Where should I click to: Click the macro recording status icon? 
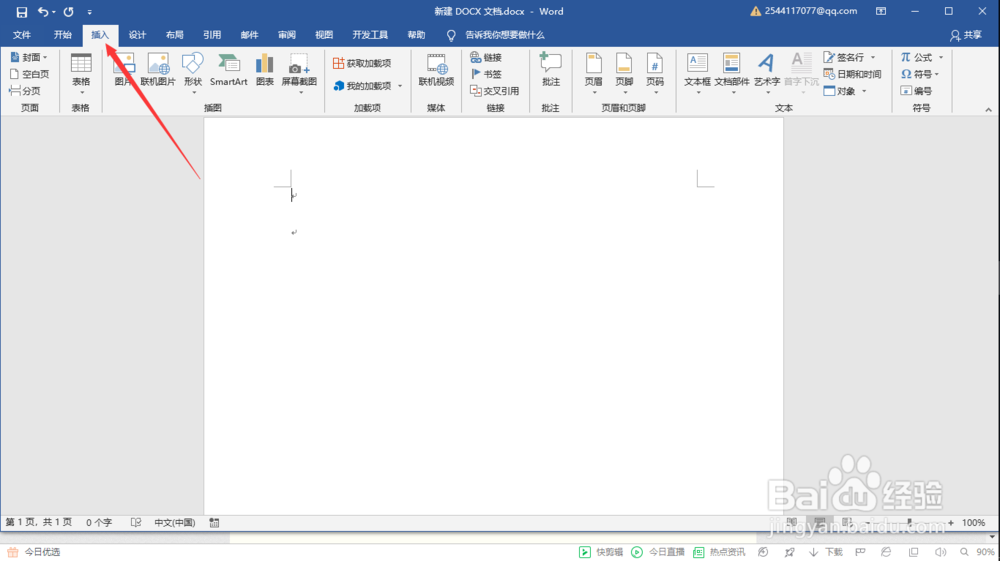pos(214,523)
